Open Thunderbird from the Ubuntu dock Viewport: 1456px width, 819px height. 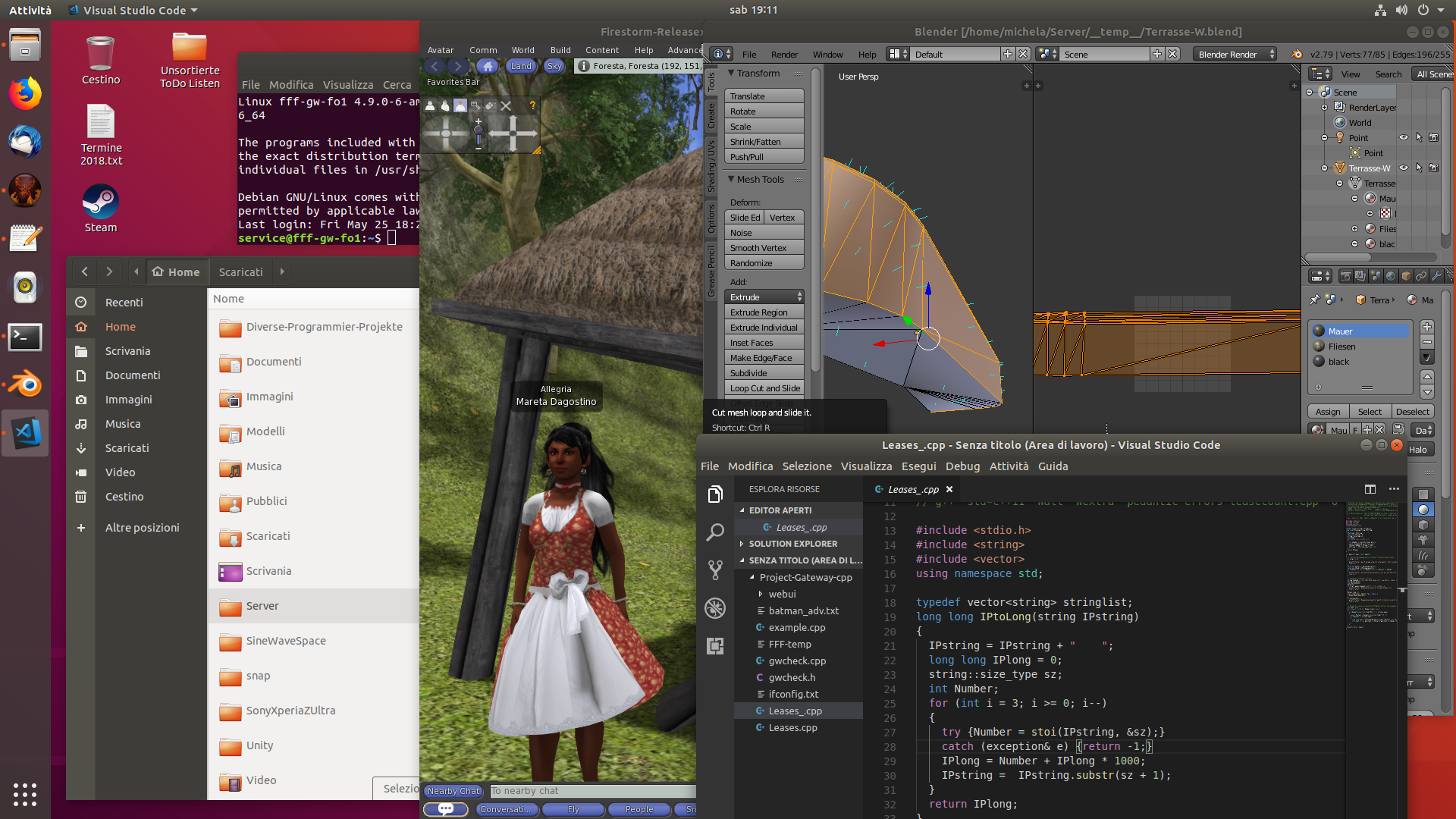pos(25,142)
